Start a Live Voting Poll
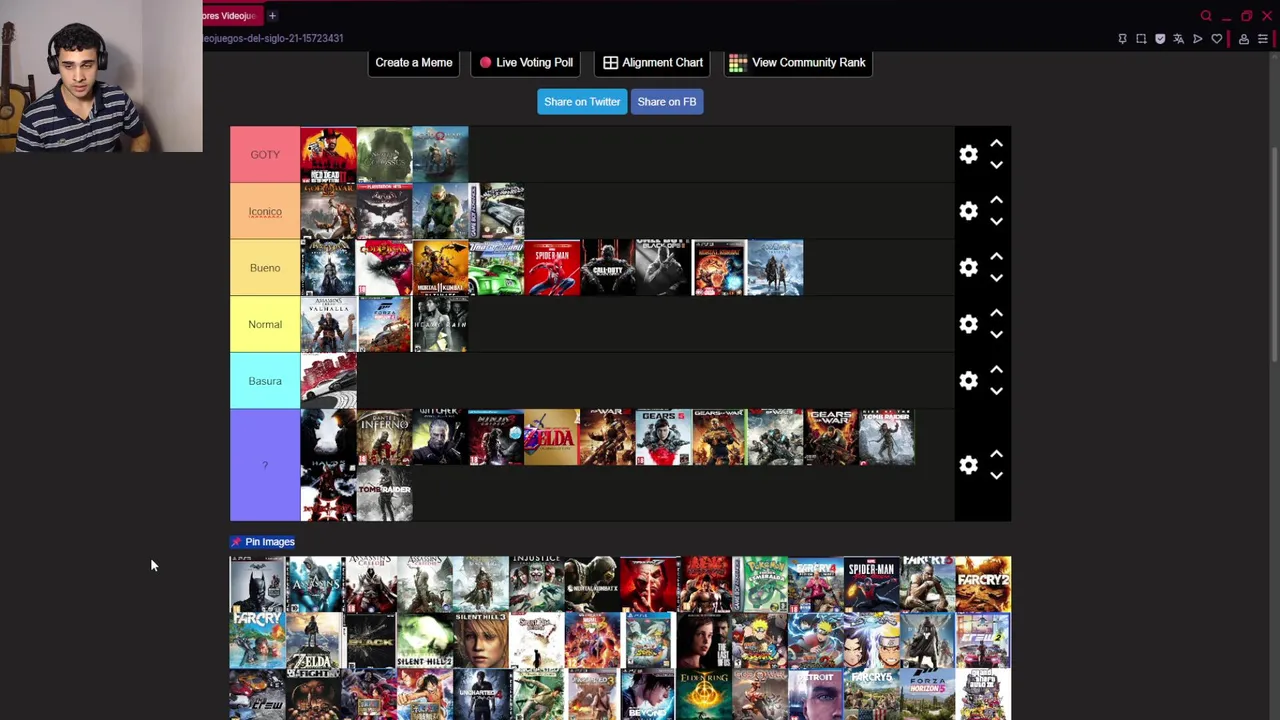Screen dimensions: 1280x720 tap(525, 62)
